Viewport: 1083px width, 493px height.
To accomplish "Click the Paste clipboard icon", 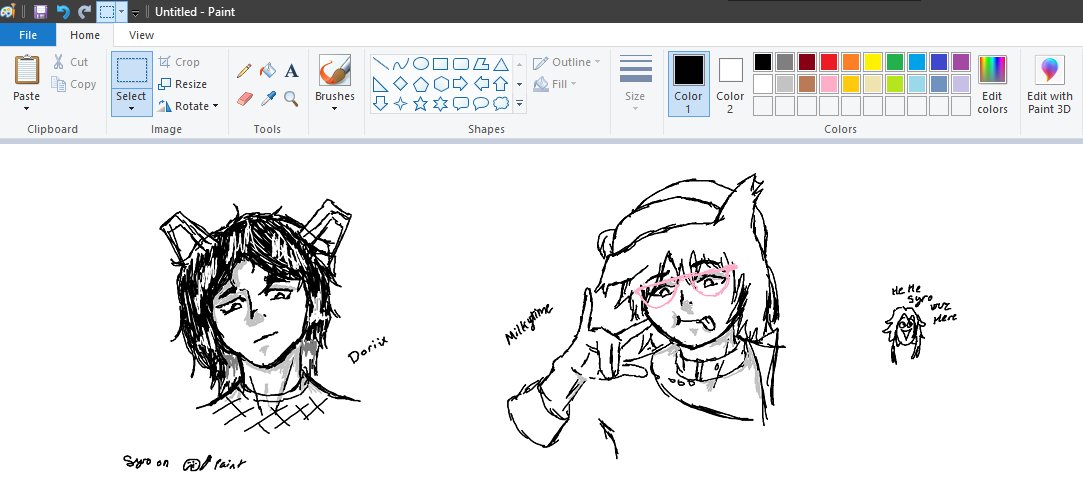I will (x=26, y=70).
